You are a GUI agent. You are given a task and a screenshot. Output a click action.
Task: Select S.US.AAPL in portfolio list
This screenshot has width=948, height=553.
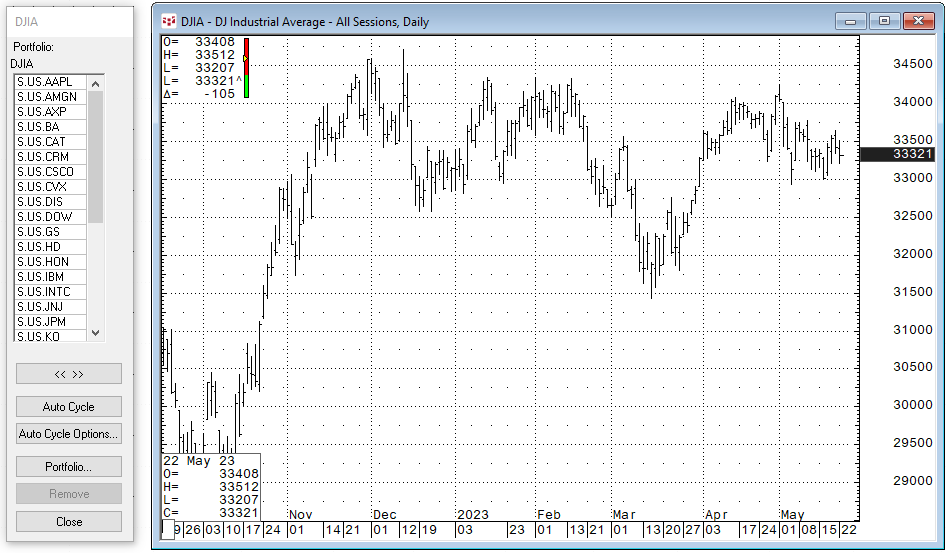pos(51,82)
